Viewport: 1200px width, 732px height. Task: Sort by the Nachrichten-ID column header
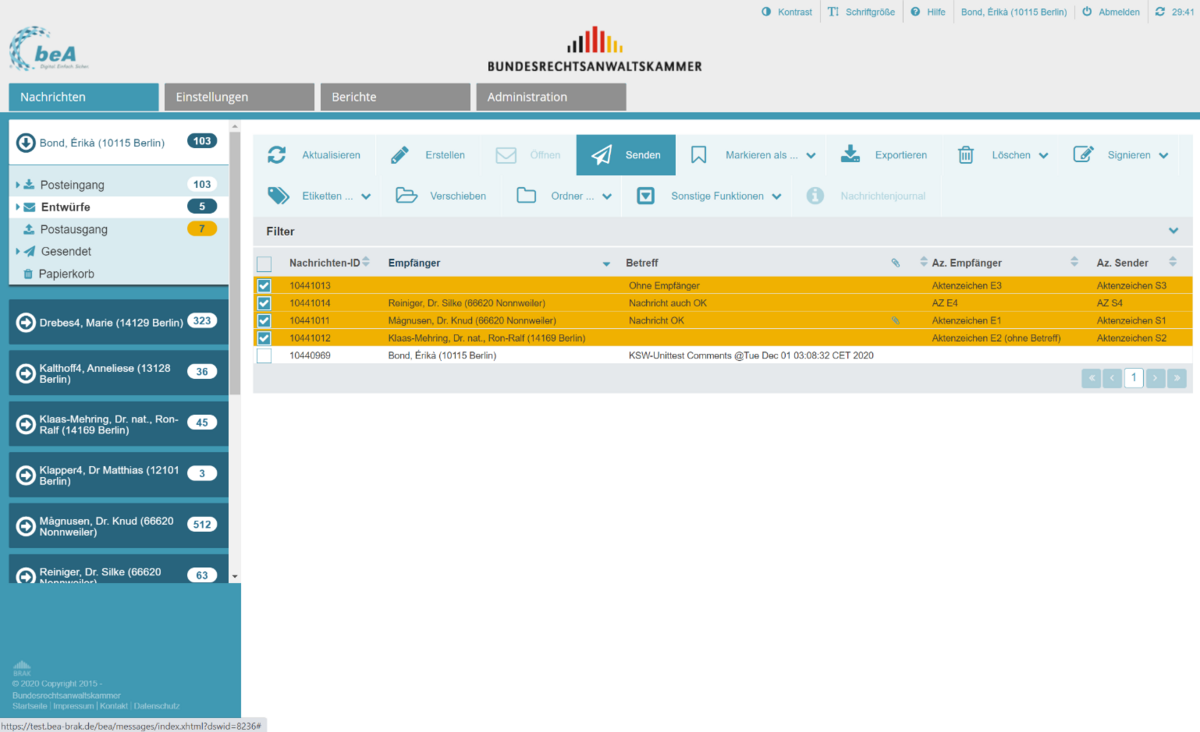[324, 263]
